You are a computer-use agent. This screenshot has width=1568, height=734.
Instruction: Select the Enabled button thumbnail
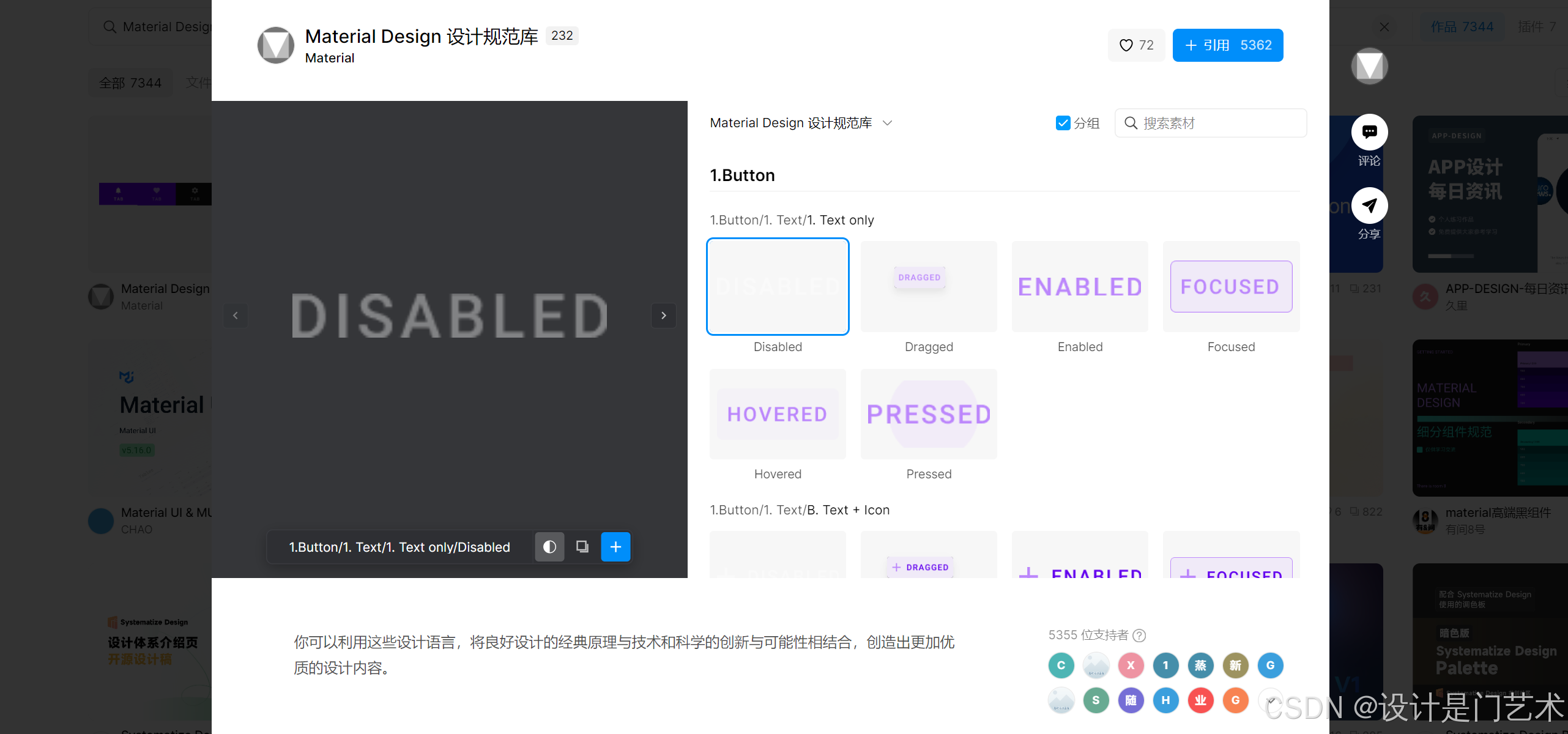[x=1080, y=286]
